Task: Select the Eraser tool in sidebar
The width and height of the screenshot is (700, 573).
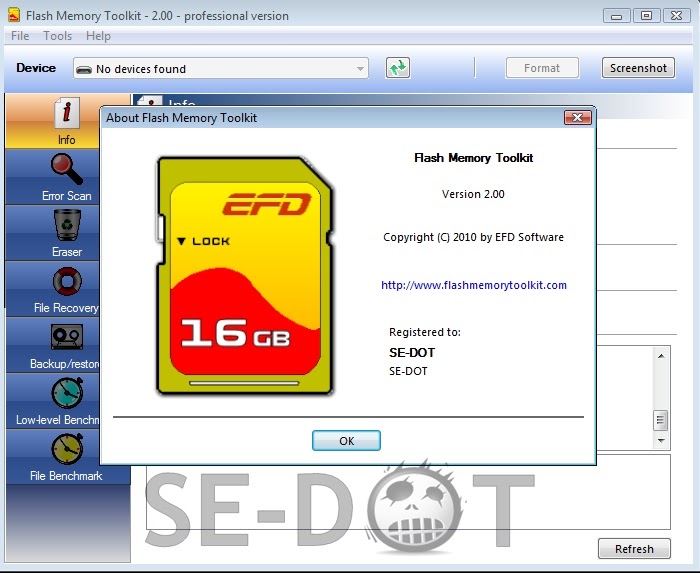Action: [53, 233]
